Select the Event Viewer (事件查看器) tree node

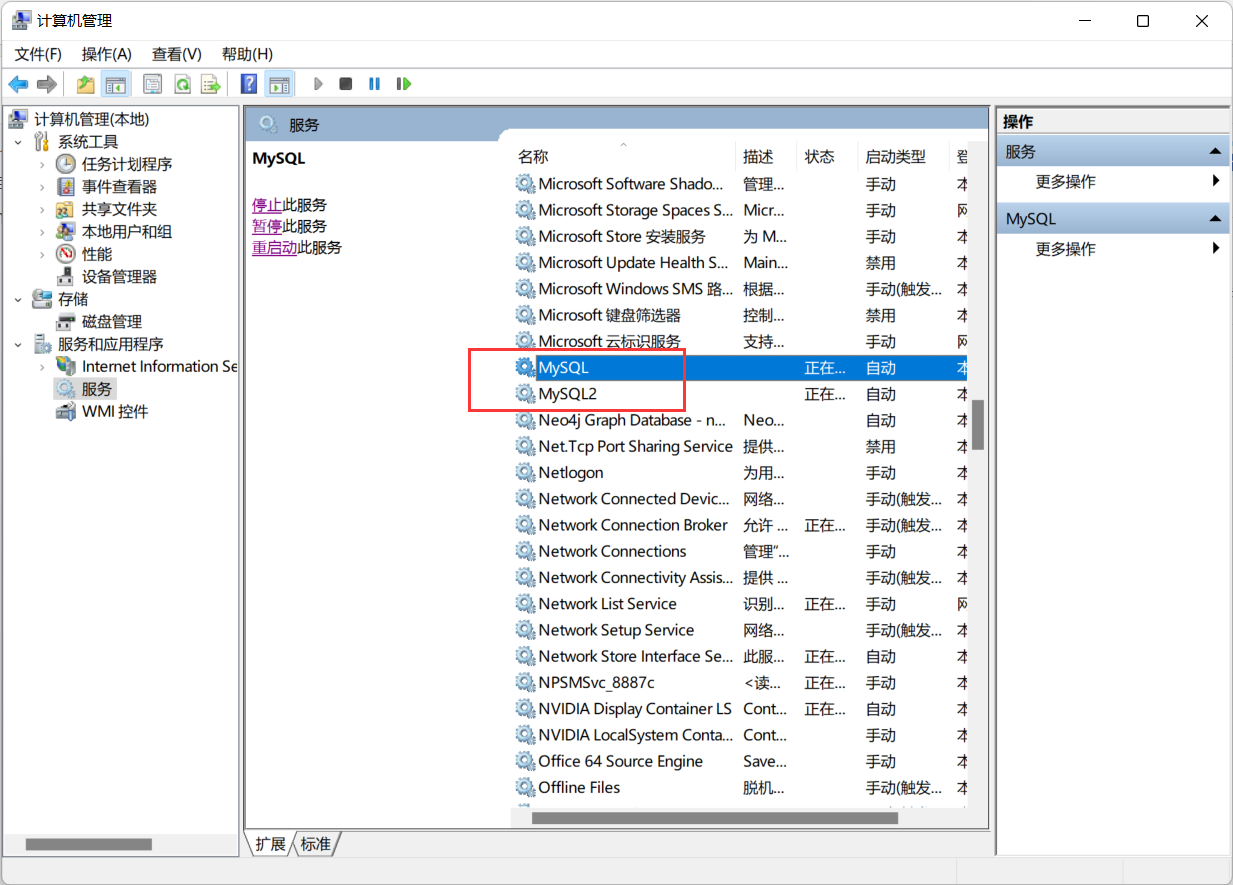pyautogui.click(x=119, y=187)
